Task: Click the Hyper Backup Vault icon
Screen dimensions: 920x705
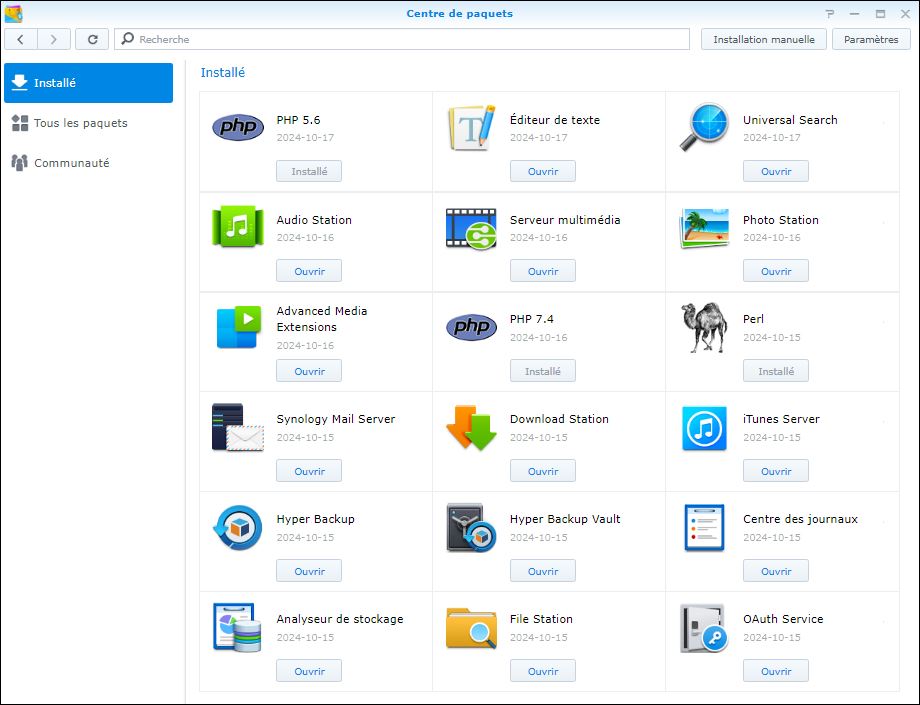Action: coord(471,527)
